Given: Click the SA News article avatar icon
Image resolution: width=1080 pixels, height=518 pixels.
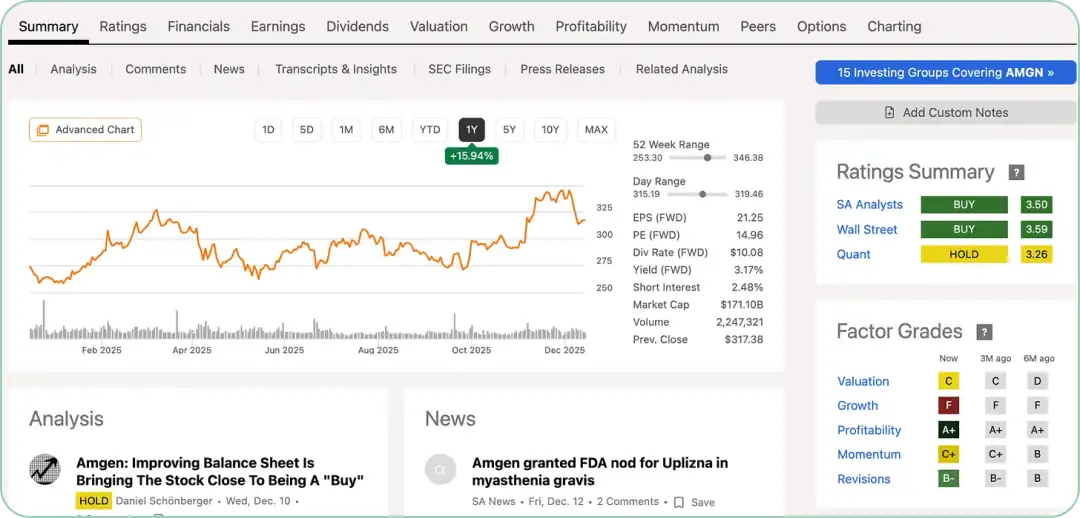Looking at the screenshot, I should pos(442,470).
